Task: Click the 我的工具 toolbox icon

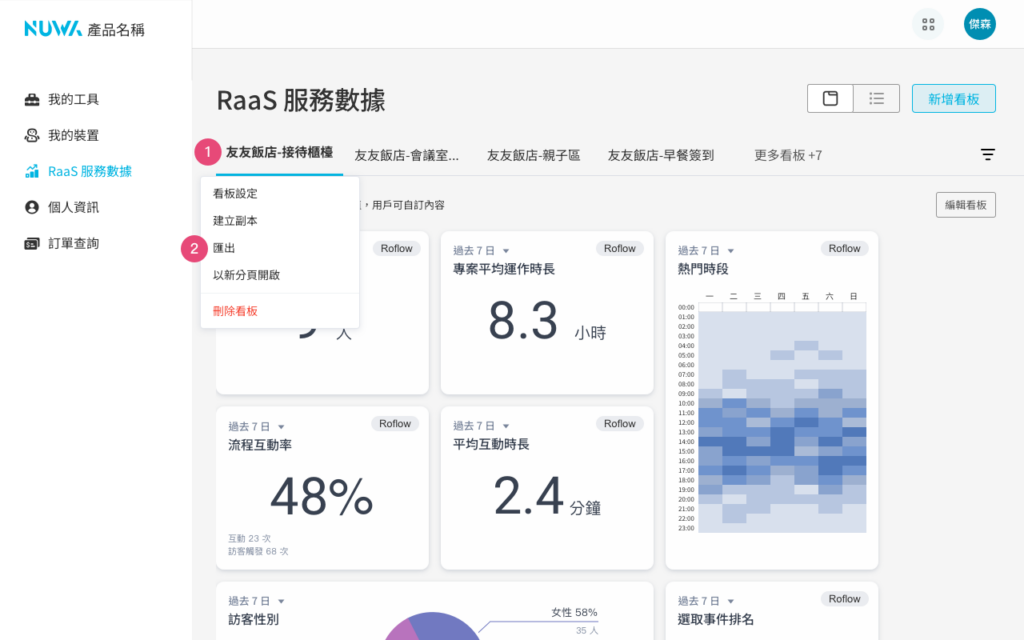Action: pyautogui.click(x=31, y=100)
